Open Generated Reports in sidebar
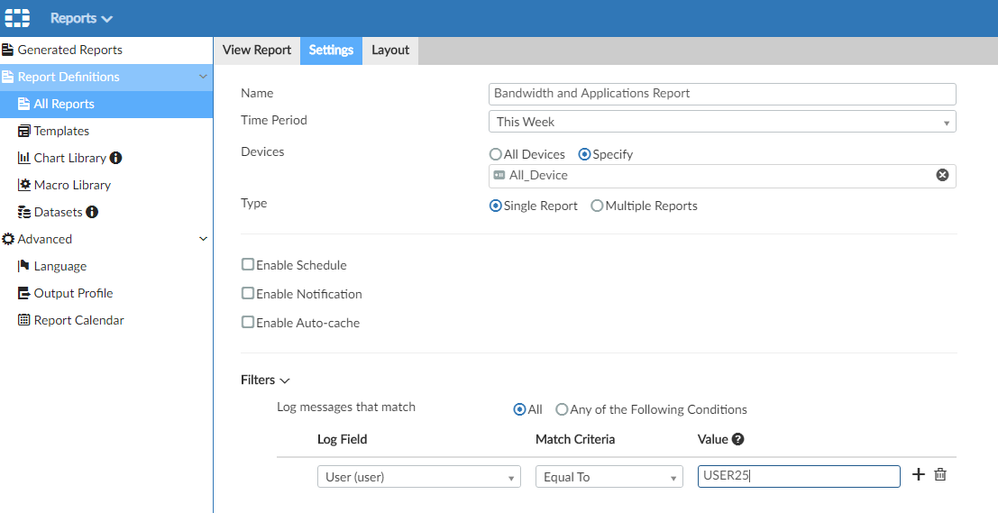 coord(69,50)
